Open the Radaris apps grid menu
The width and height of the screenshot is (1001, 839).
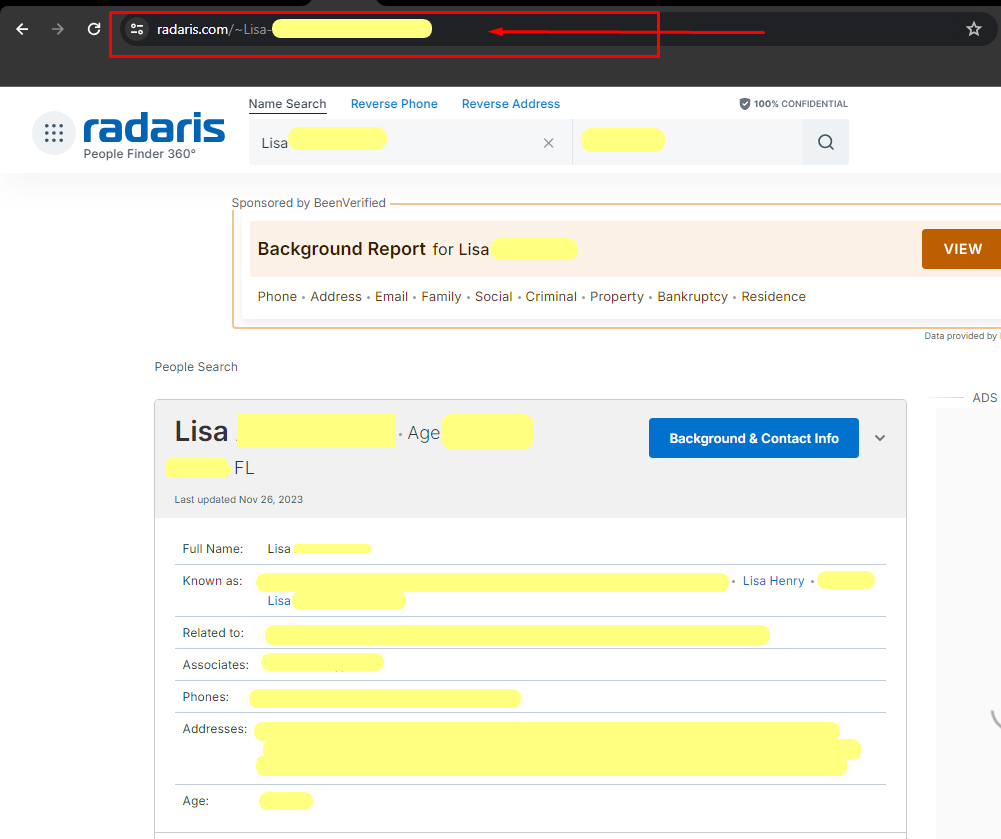(54, 133)
